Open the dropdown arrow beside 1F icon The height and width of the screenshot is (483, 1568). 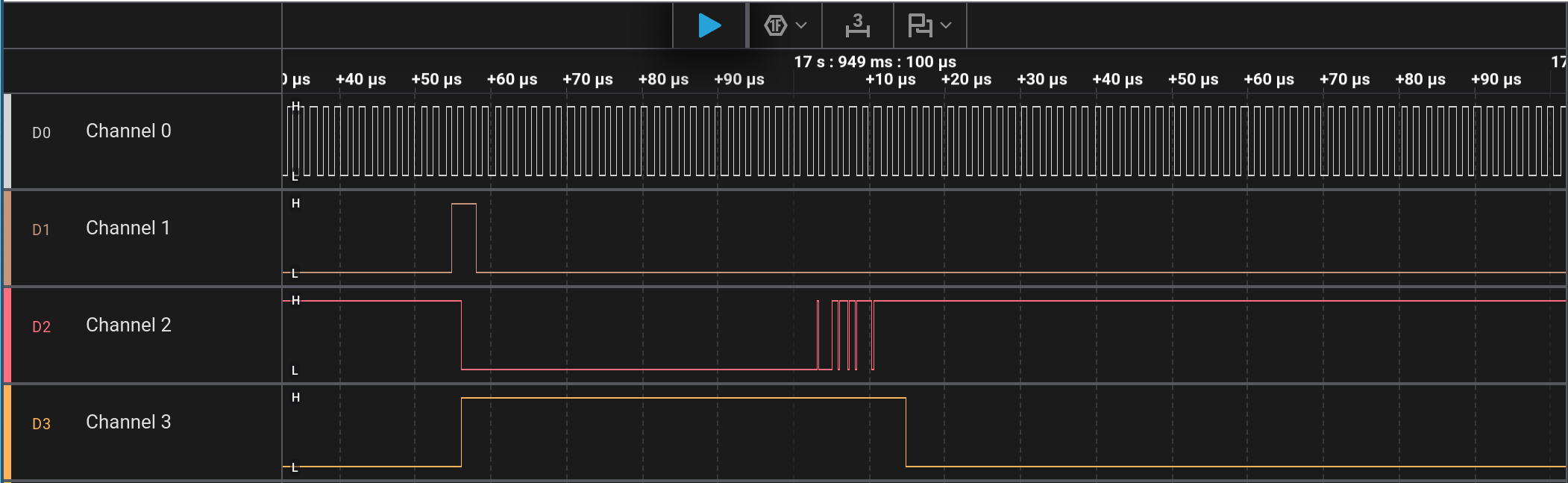pos(802,25)
